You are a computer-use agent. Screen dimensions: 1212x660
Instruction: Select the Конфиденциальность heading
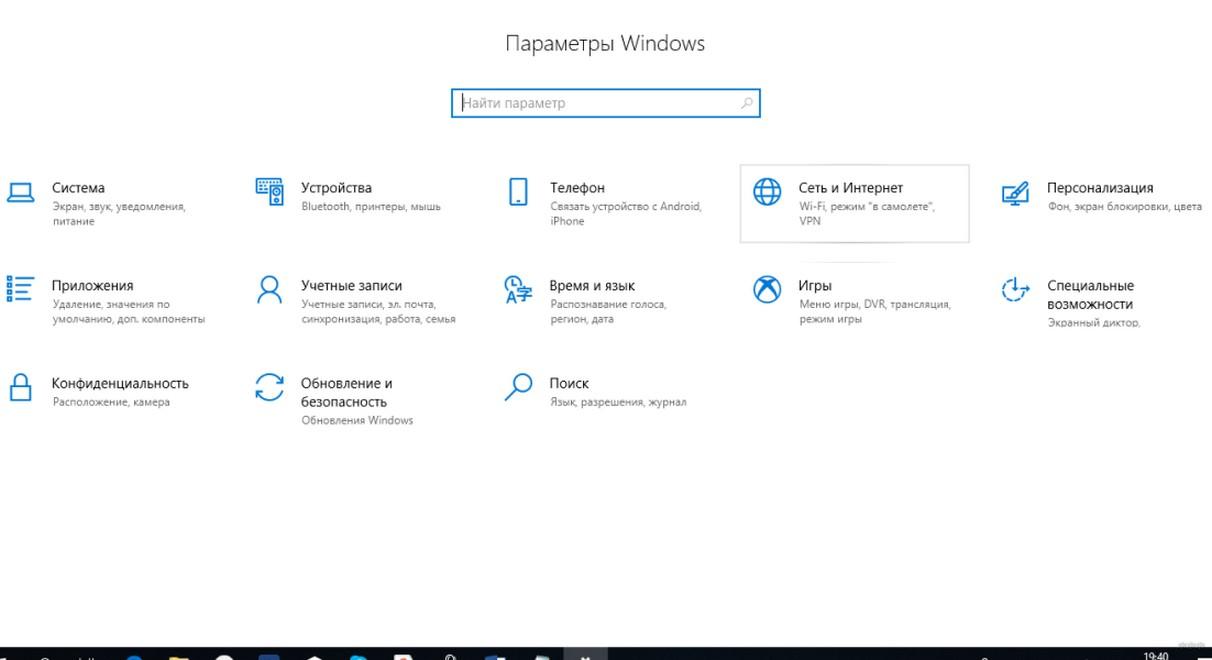coord(120,384)
